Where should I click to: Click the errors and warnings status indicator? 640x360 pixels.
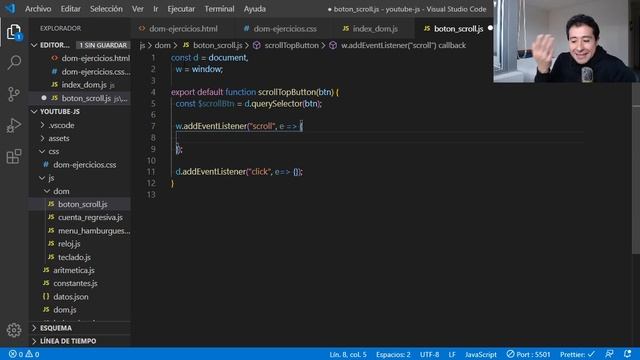24,354
